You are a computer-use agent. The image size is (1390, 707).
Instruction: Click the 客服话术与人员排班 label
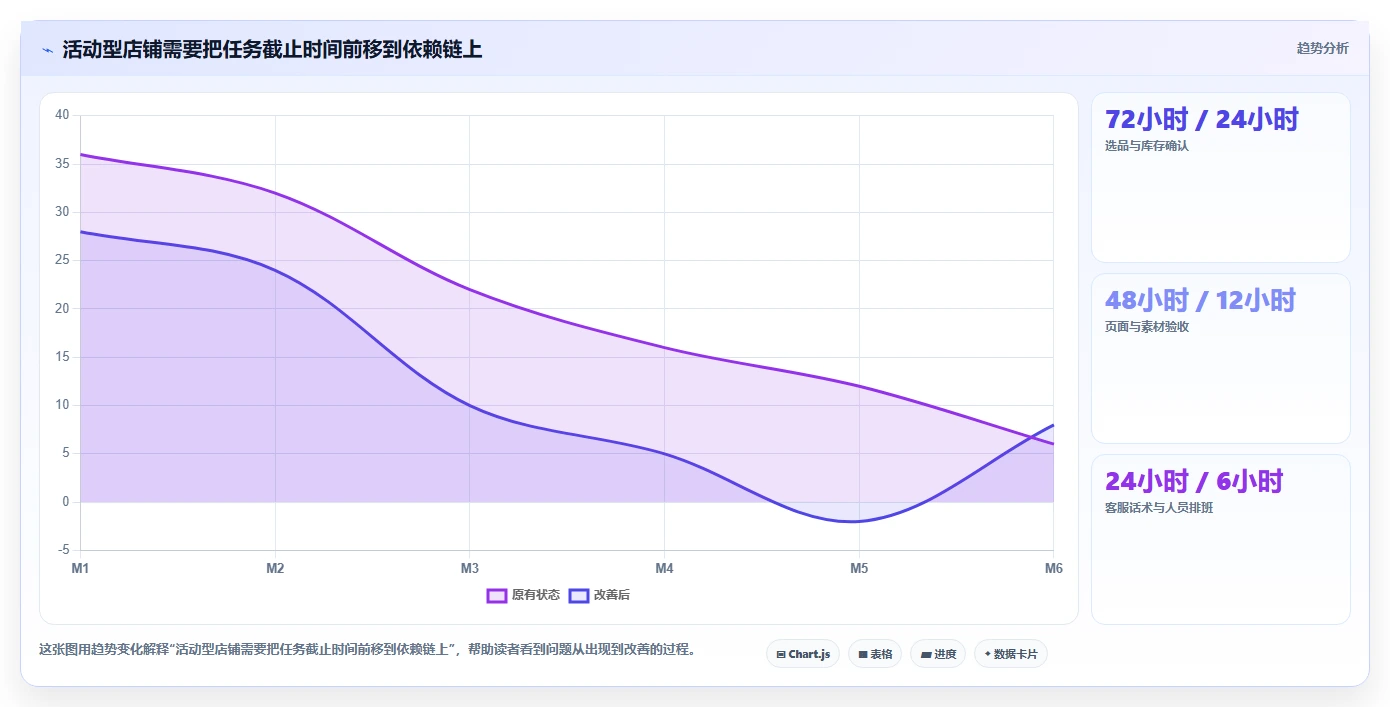[x=1159, y=508]
